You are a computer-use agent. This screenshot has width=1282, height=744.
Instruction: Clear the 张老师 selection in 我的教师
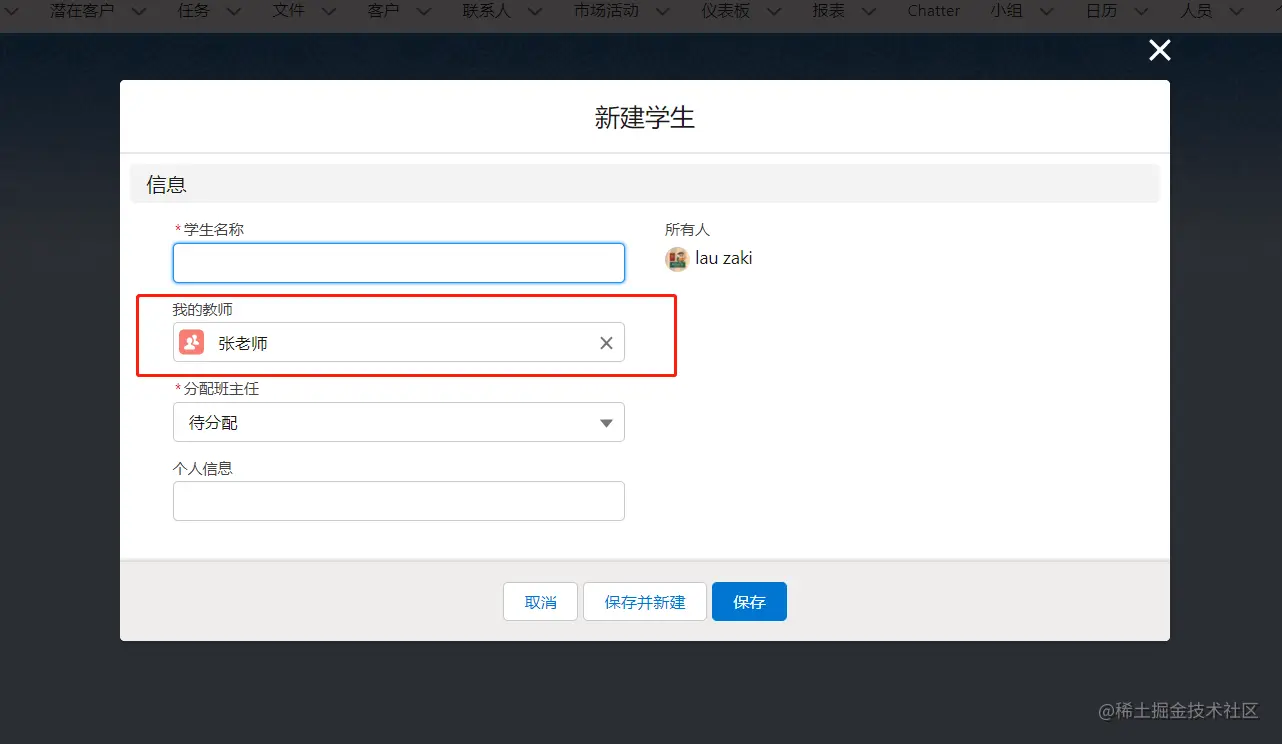(x=606, y=343)
